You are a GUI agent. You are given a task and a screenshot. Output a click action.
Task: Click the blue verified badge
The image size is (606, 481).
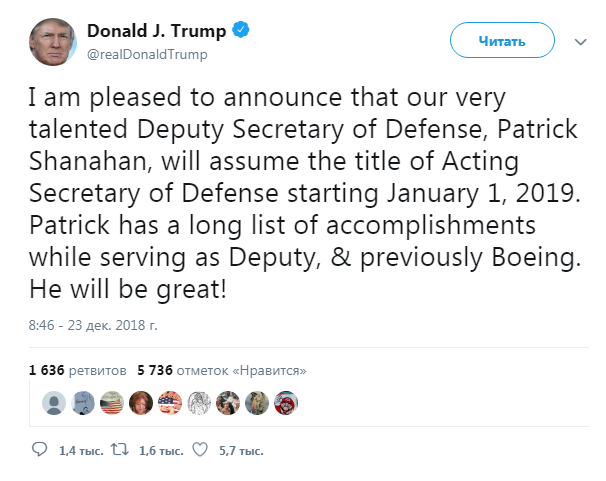click(x=240, y=31)
